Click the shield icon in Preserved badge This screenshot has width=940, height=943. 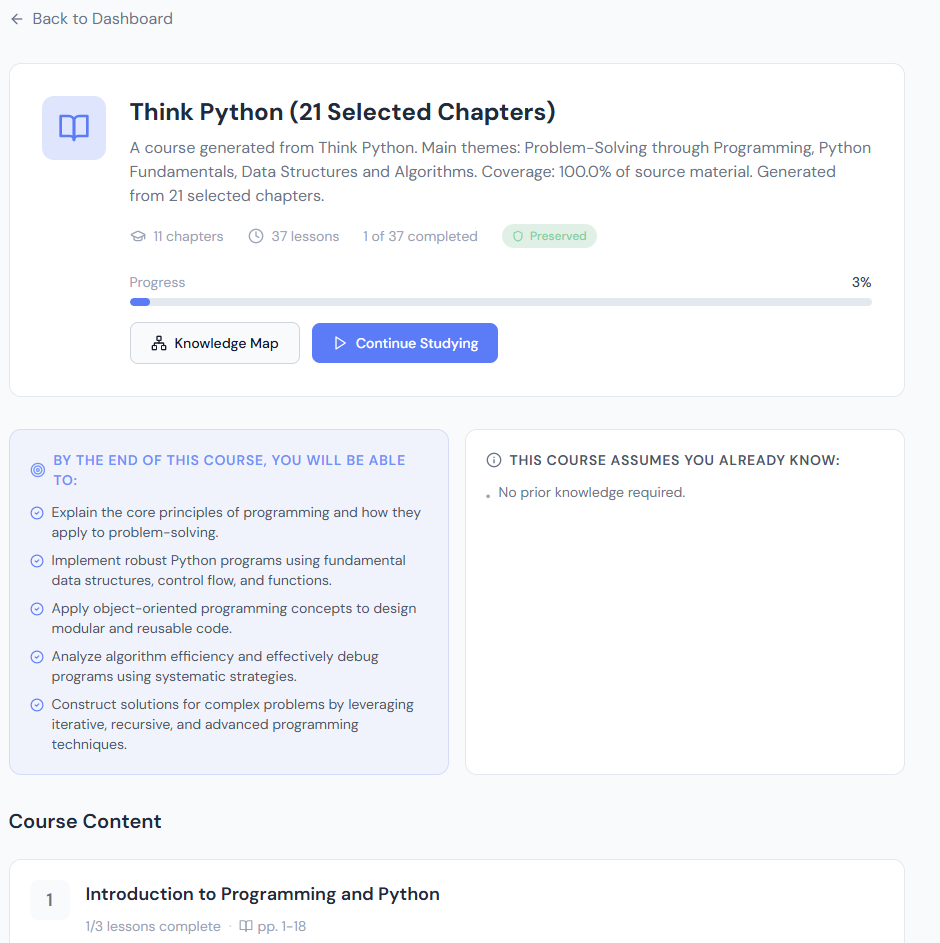point(518,236)
